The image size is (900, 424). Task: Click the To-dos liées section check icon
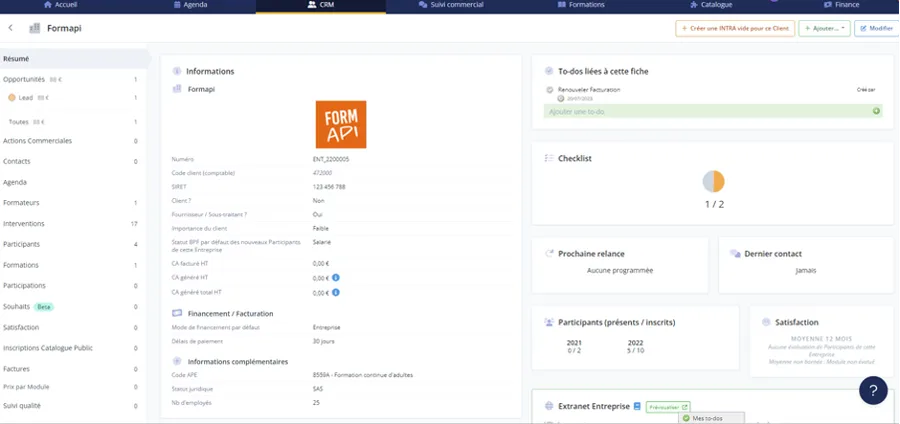pyautogui.click(x=549, y=71)
